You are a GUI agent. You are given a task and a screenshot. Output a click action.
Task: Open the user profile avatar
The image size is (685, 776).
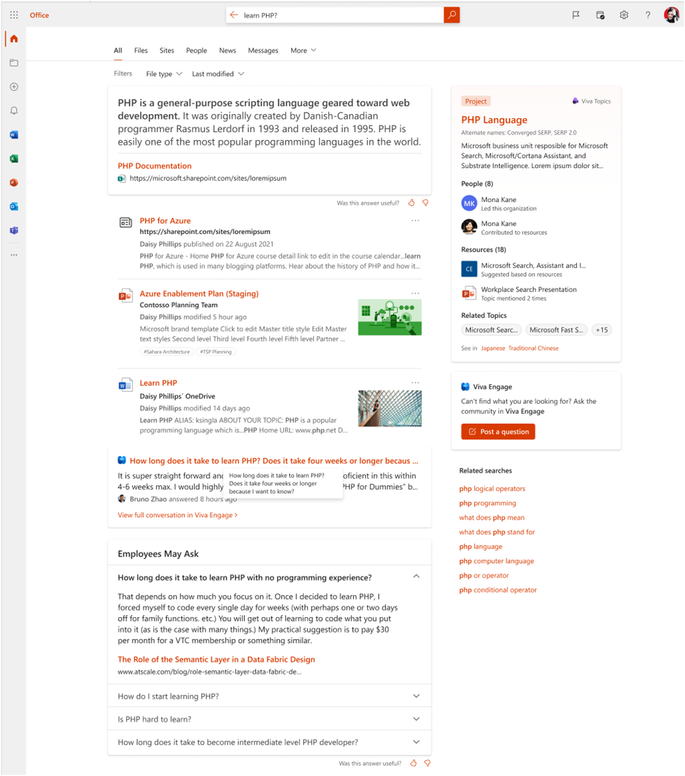click(671, 15)
